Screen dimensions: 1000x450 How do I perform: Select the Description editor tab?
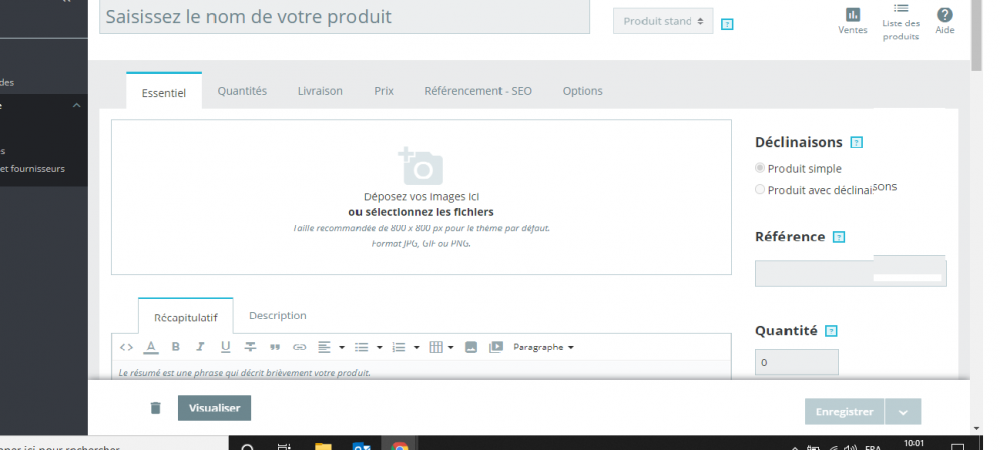[277, 316]
